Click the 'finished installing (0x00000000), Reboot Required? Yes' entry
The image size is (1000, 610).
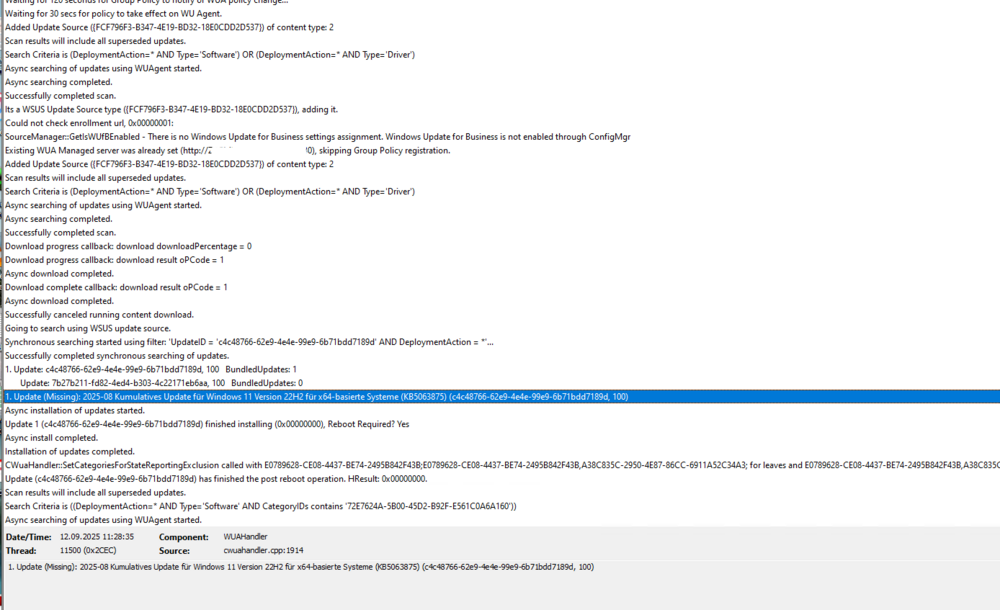coord(207,424)
